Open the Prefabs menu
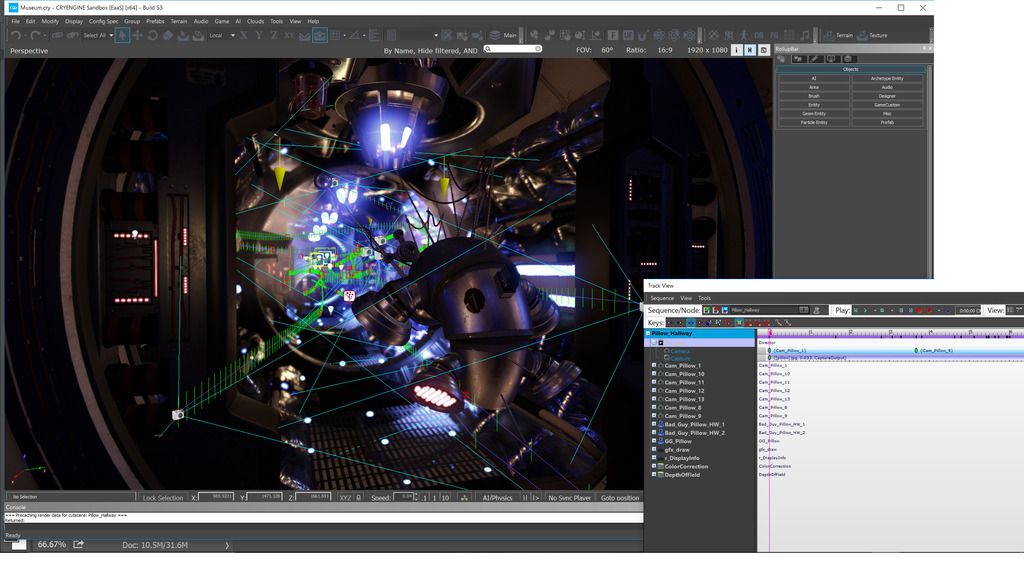The width and height of the screenshot is (1024, 576). coord(155,21)
